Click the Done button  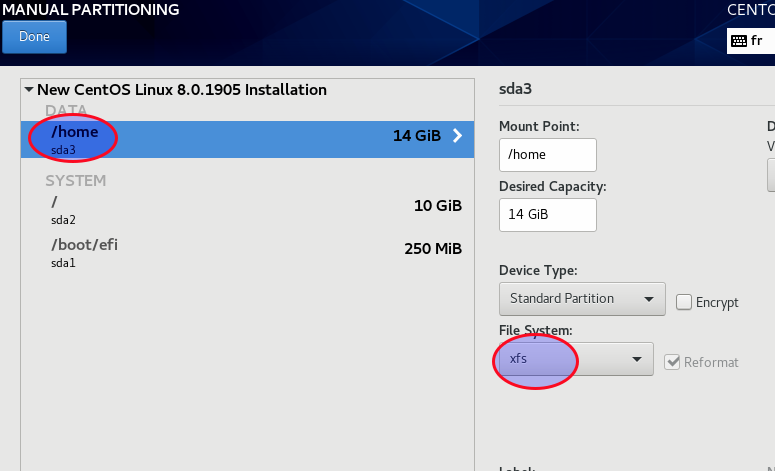coord(34,37)
